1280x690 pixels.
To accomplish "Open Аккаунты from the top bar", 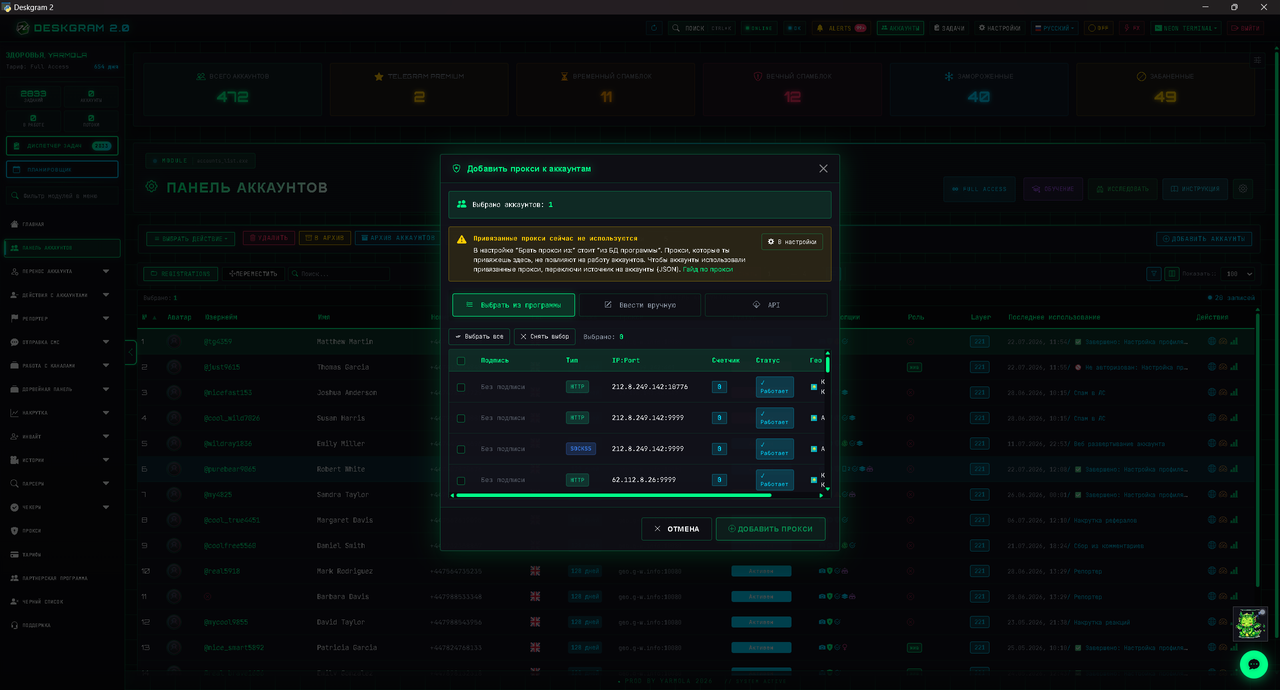I will tap(900, 28).
